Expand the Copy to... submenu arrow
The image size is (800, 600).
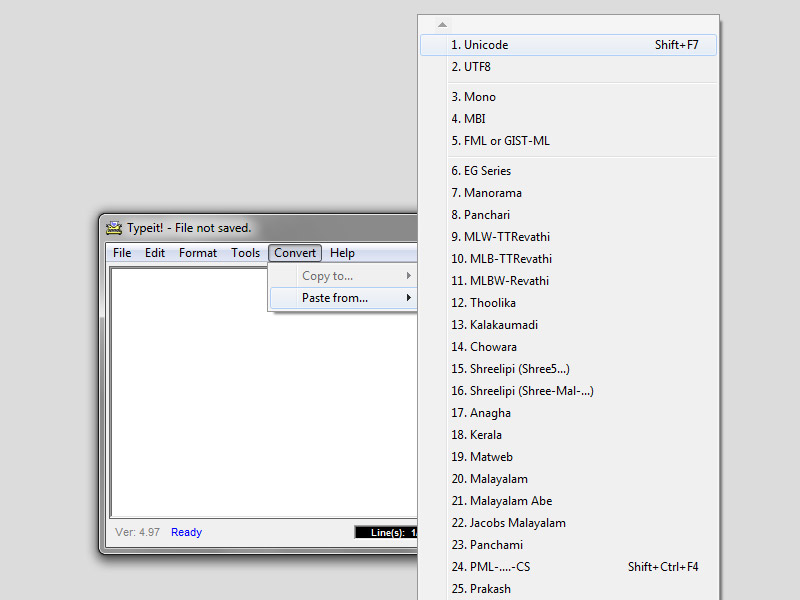point(408,276)
